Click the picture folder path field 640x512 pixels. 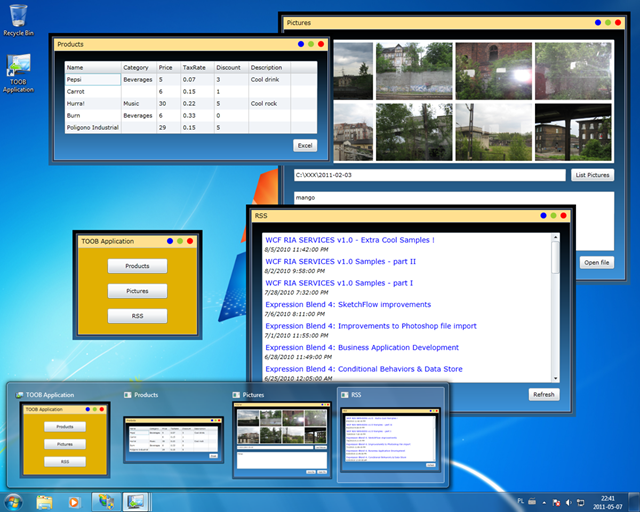[x=430, y=175]
